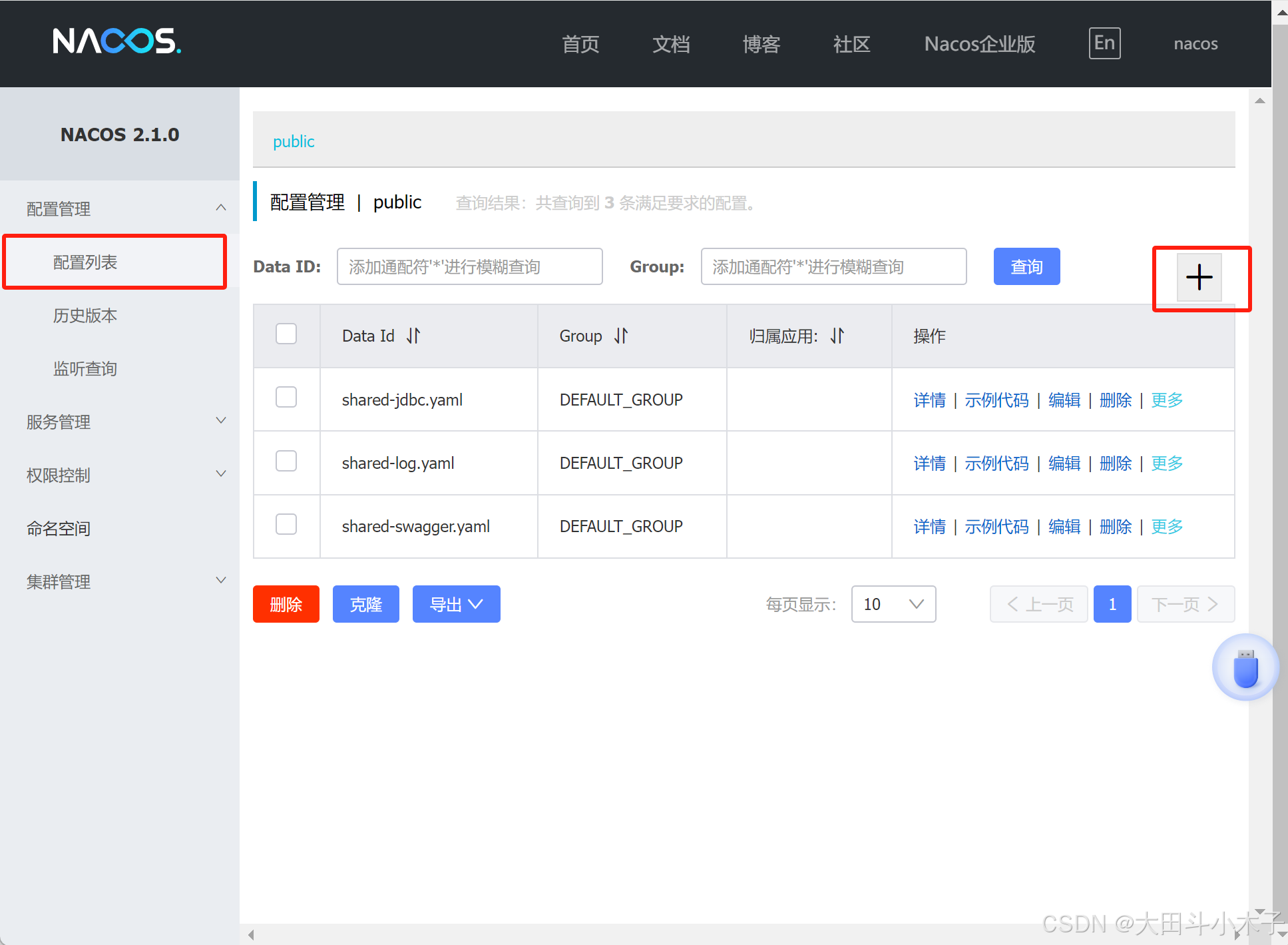The image size is (1288, 945).
Task: Sort the table by Group column
Action: pos(621,336)
